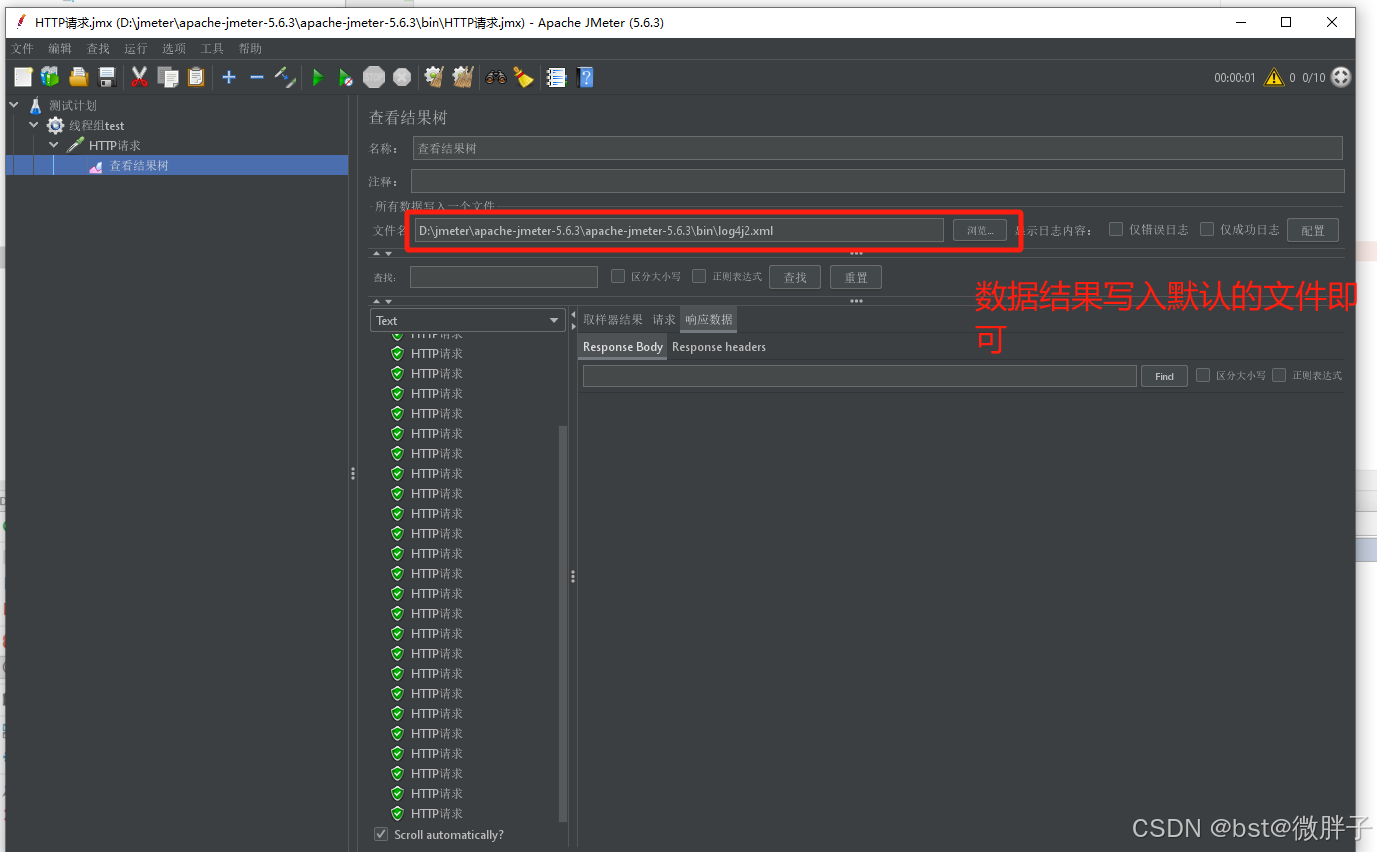This screenshot has width=1377, height=852.
Task: Collapse the HTTP请求 tree node arrow
Action: tap(54, 145)
